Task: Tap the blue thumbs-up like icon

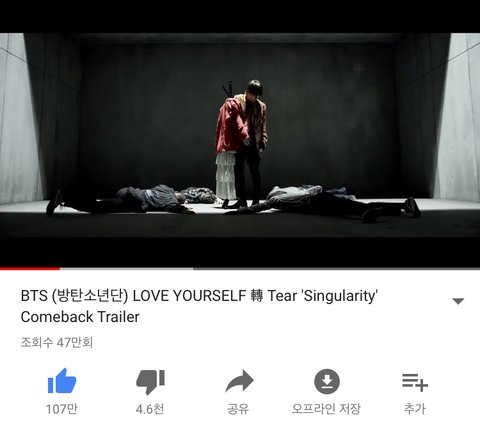Action: (x=62, y=381)
